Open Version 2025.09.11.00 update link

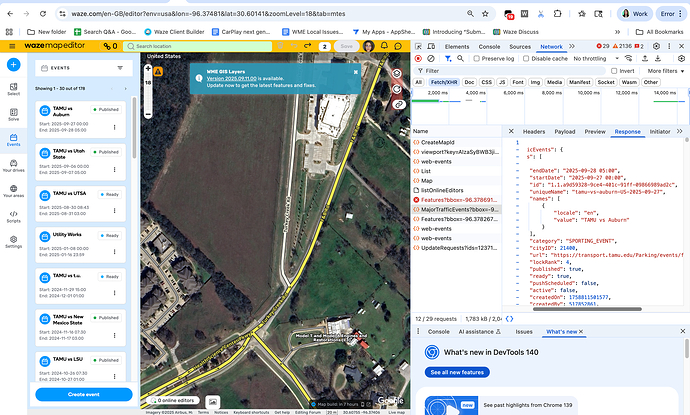(x=231, y=78)
